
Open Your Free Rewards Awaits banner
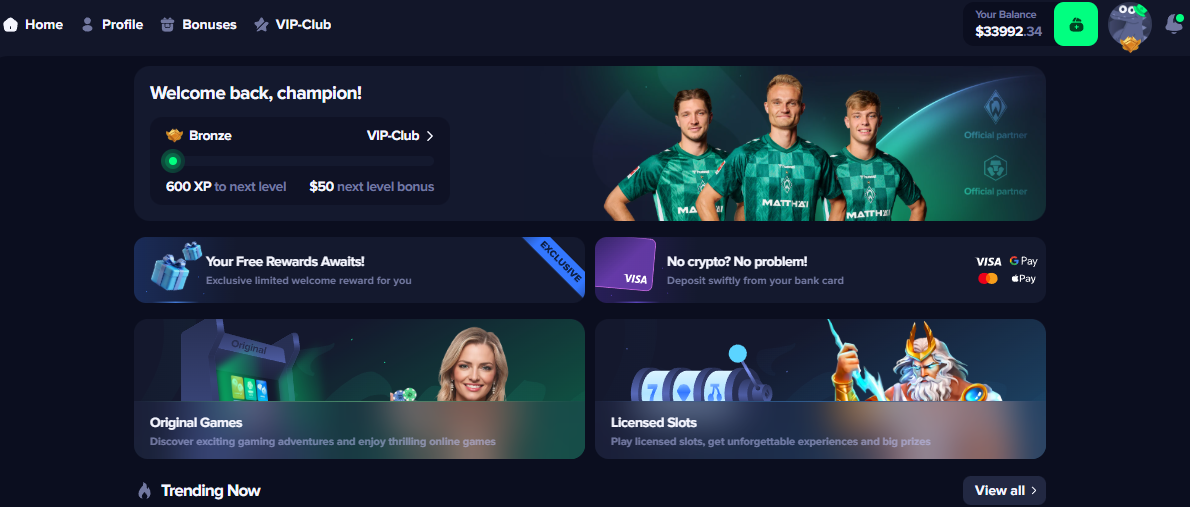pyautogui.click(x=360, y=269)
